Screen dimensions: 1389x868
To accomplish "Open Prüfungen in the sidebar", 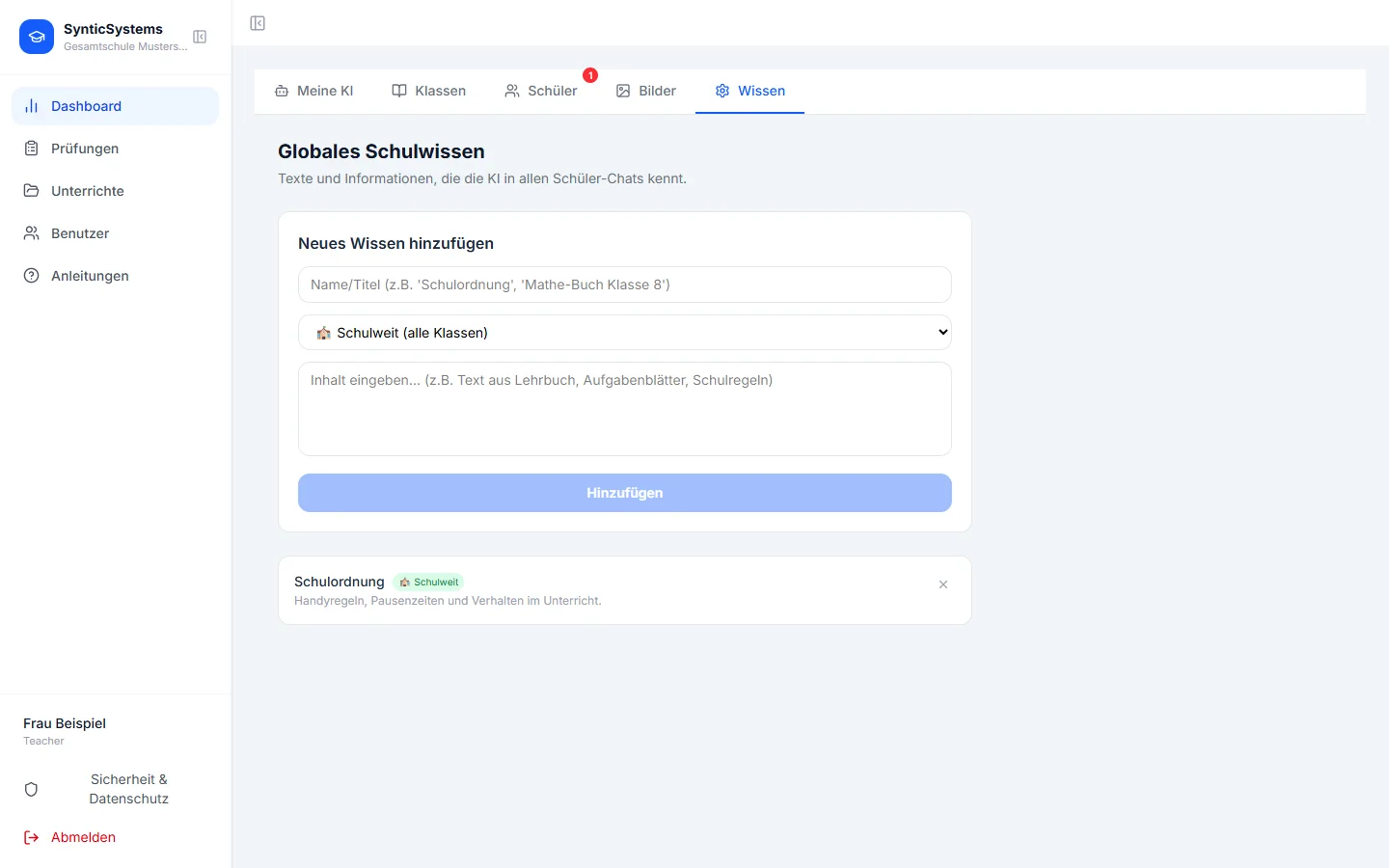I will pyautogui.click(x=116, y=149).
